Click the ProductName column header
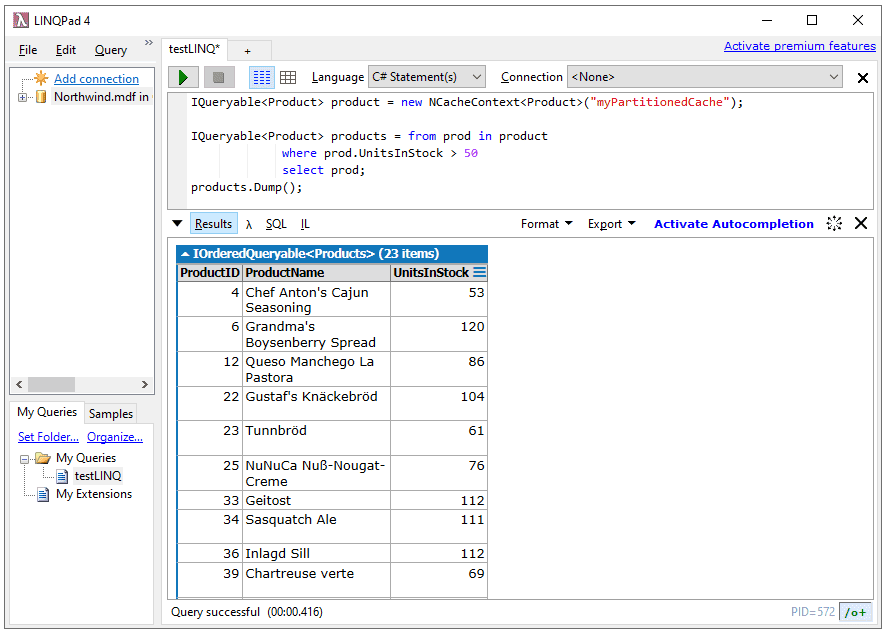Image resolution: width=886 pixels, height=633 pixels. (316, 272)
